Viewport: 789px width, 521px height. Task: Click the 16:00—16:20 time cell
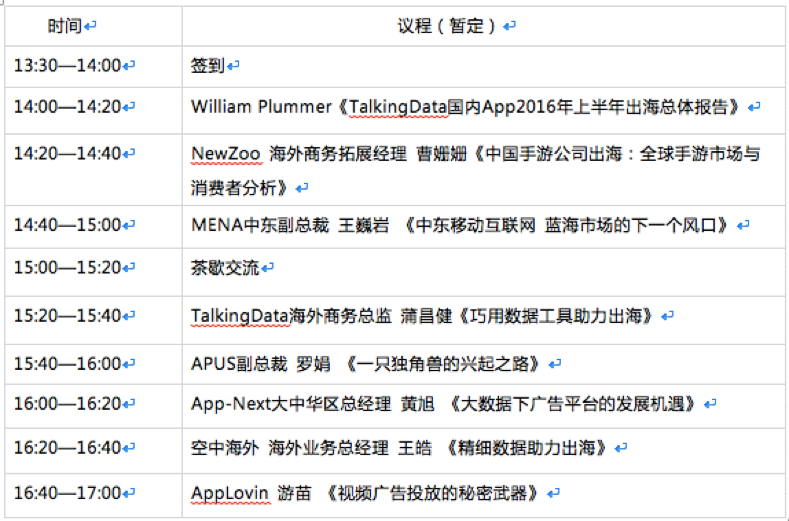(x=68, y=404)
